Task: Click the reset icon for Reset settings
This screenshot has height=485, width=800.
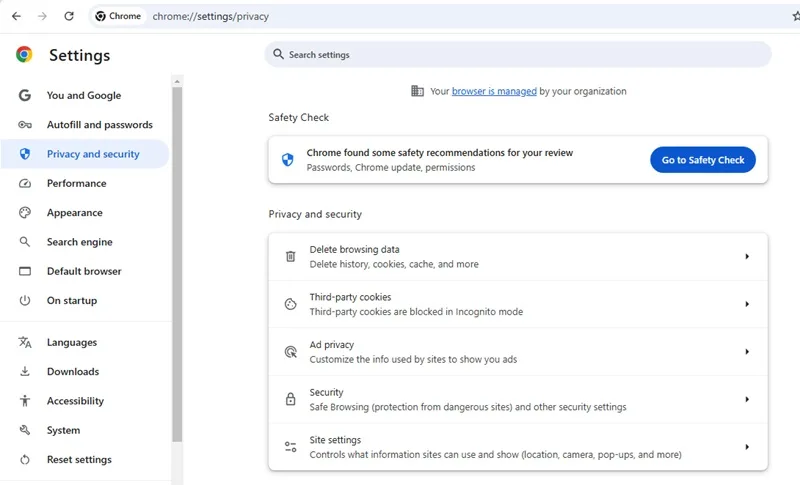Action: tap(25, 460)
